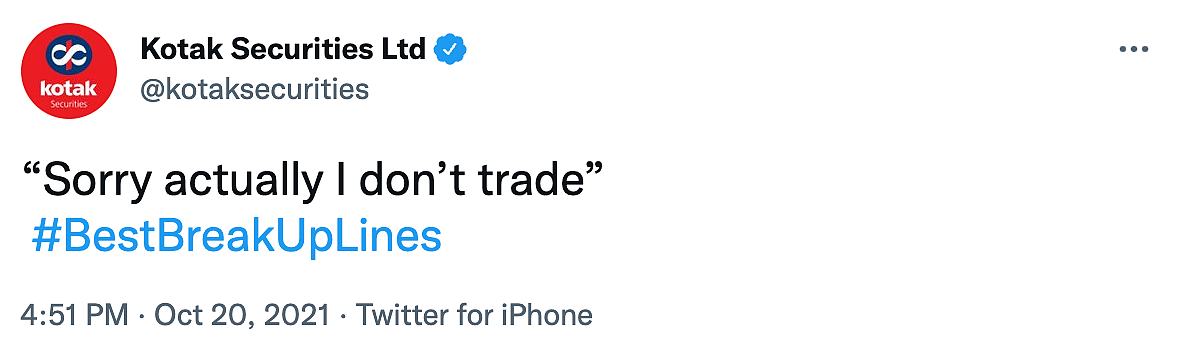
Task: Click the 4:51 PM timestamp
Action: point(75,315)
